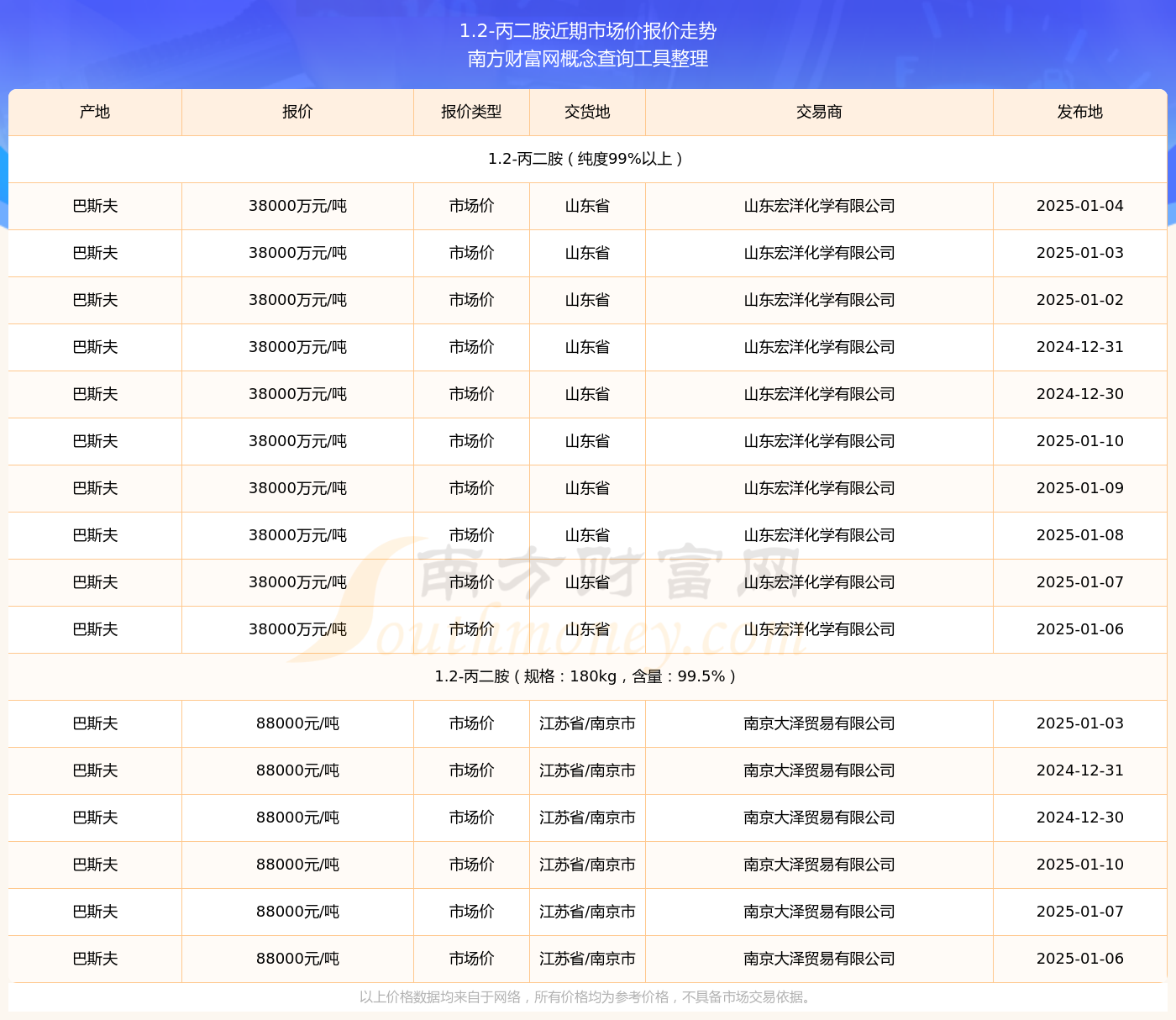Click 山东宏洋化学有限公司 in 2025-01-02 row
The width and height of the screenshot is (1176, 1020).
click(x=819, y=300)
